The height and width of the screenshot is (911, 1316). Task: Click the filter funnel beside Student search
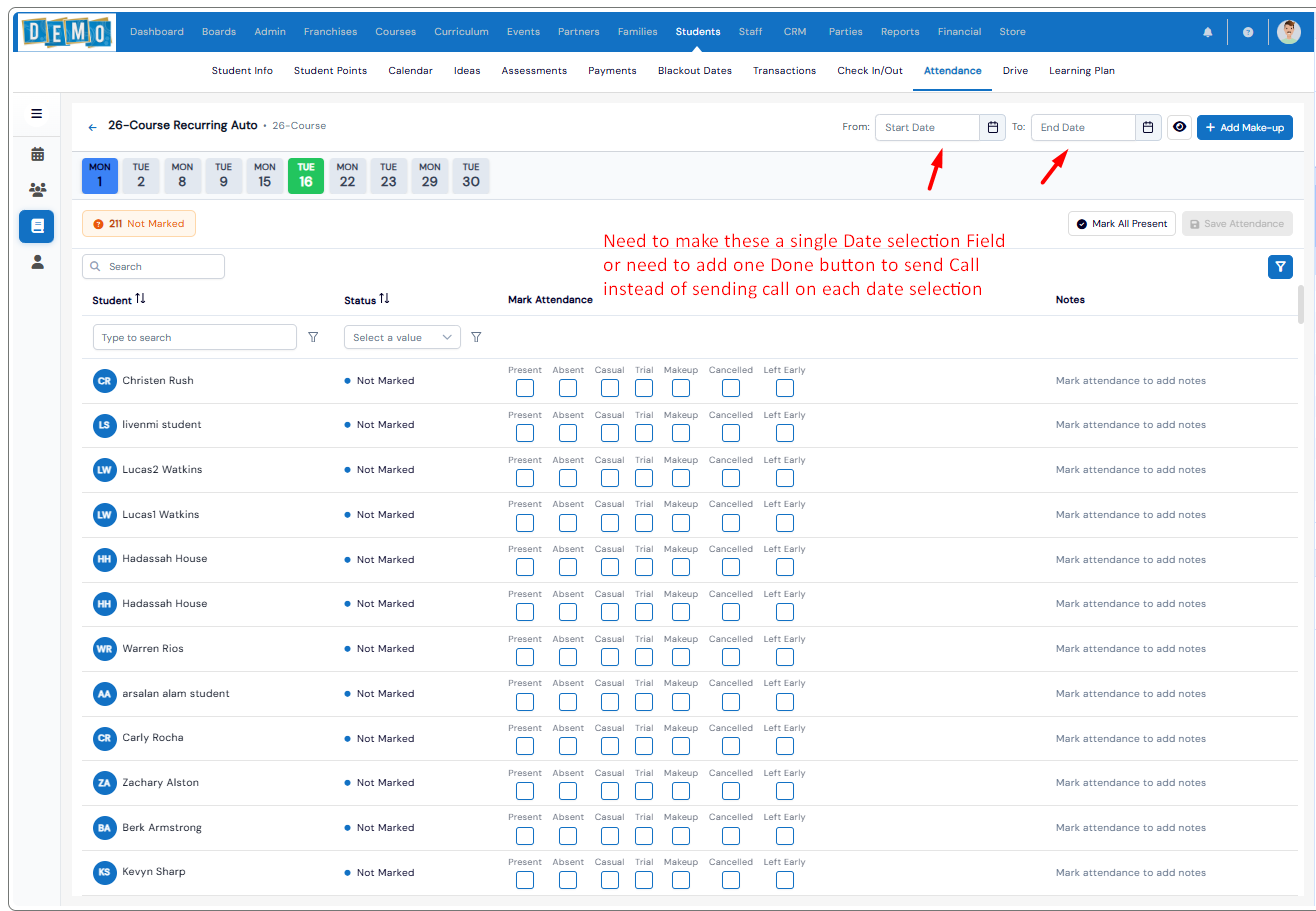[x=313, y=337]
